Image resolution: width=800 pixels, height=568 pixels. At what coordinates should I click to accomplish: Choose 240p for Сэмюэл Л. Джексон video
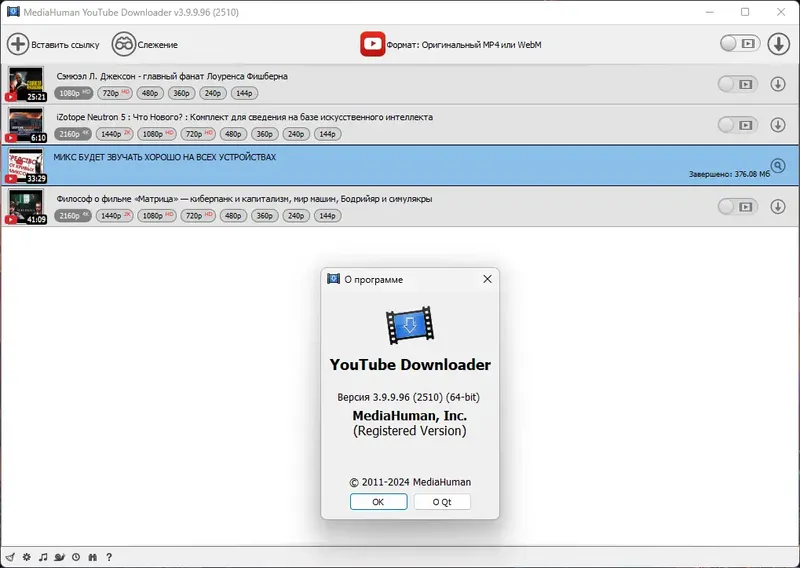click(x=213, y=93)
